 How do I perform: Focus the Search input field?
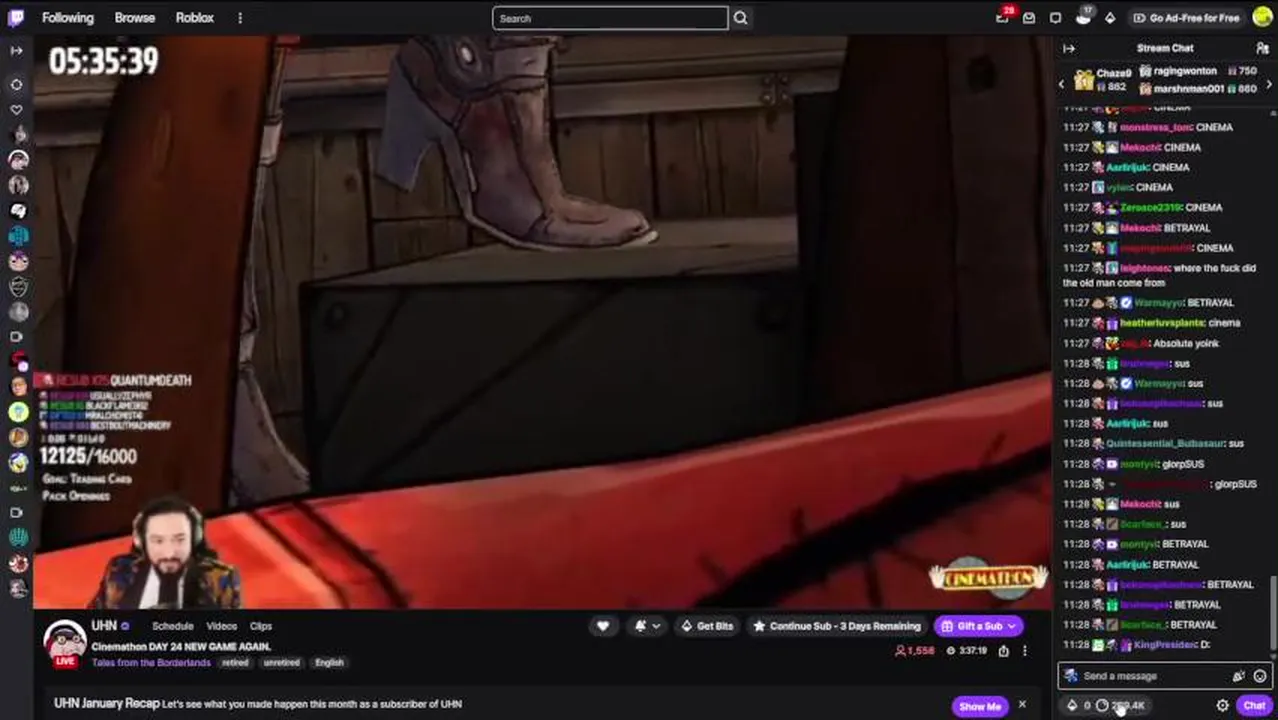coord(610,18)
